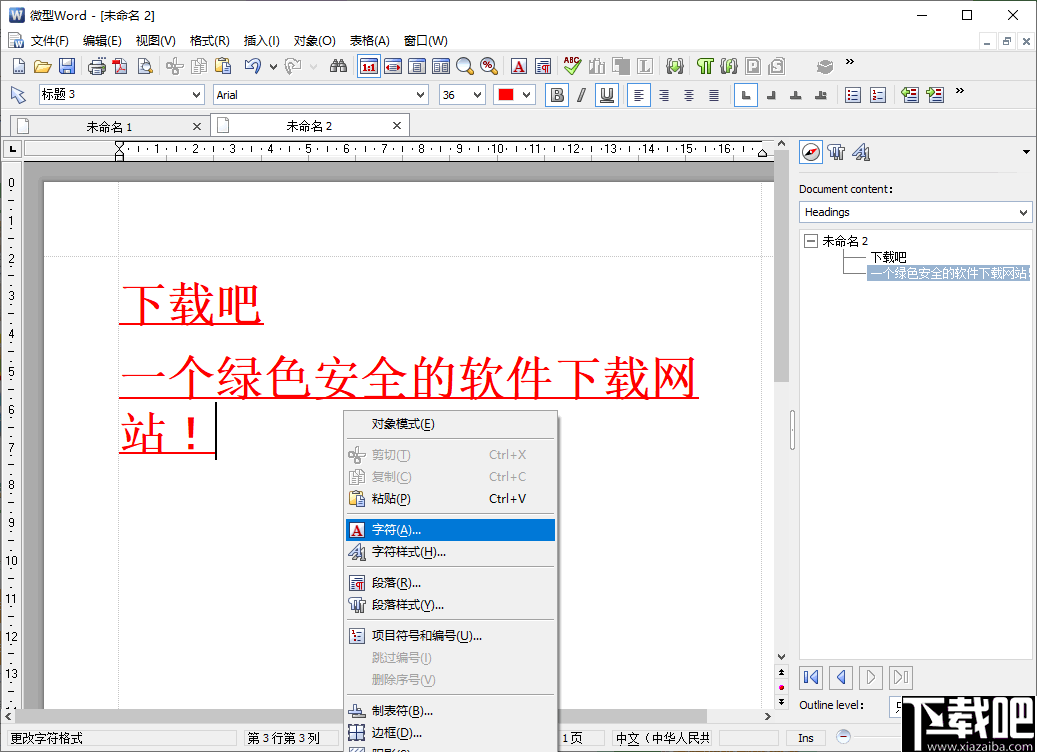The height and width of the screenshot is (752, 1037).
Task: Open the Zoom magnifier icon
Action: tap(464, 66)
